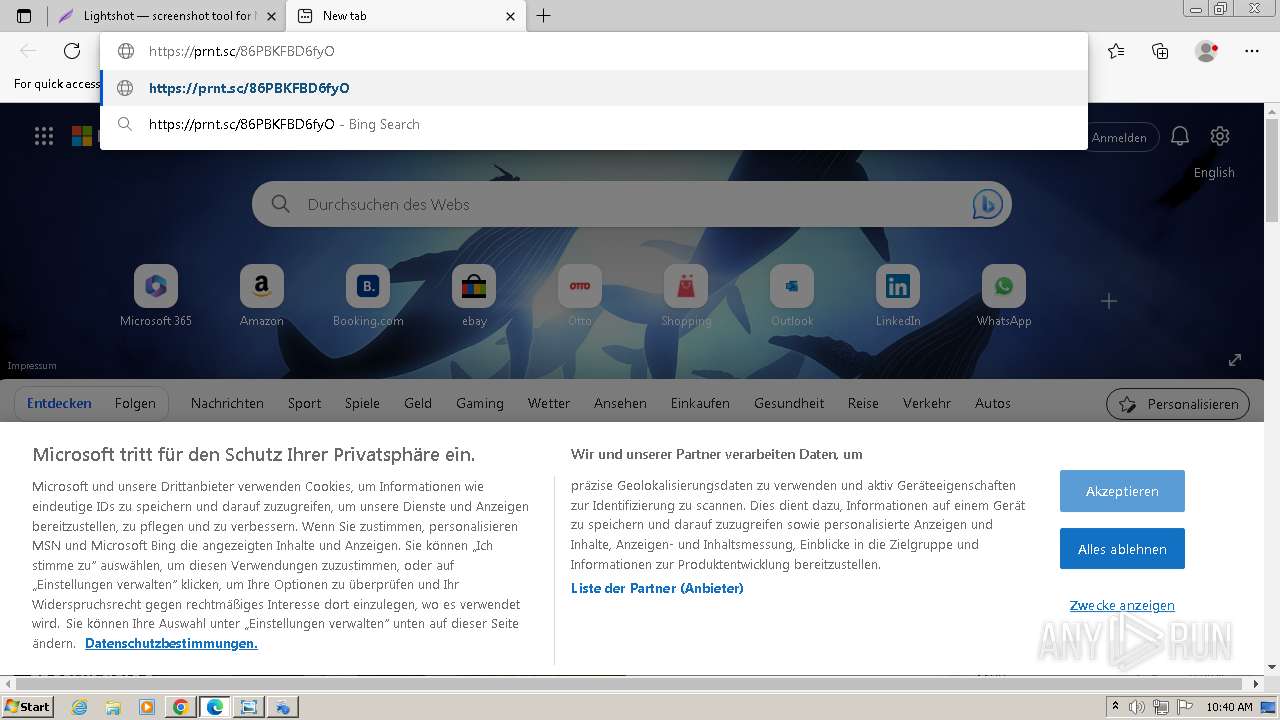The width and height of the screenshot is (1280, 720).
Task: Click the Akzeptieren cookie button
Action: point(1122,491)
